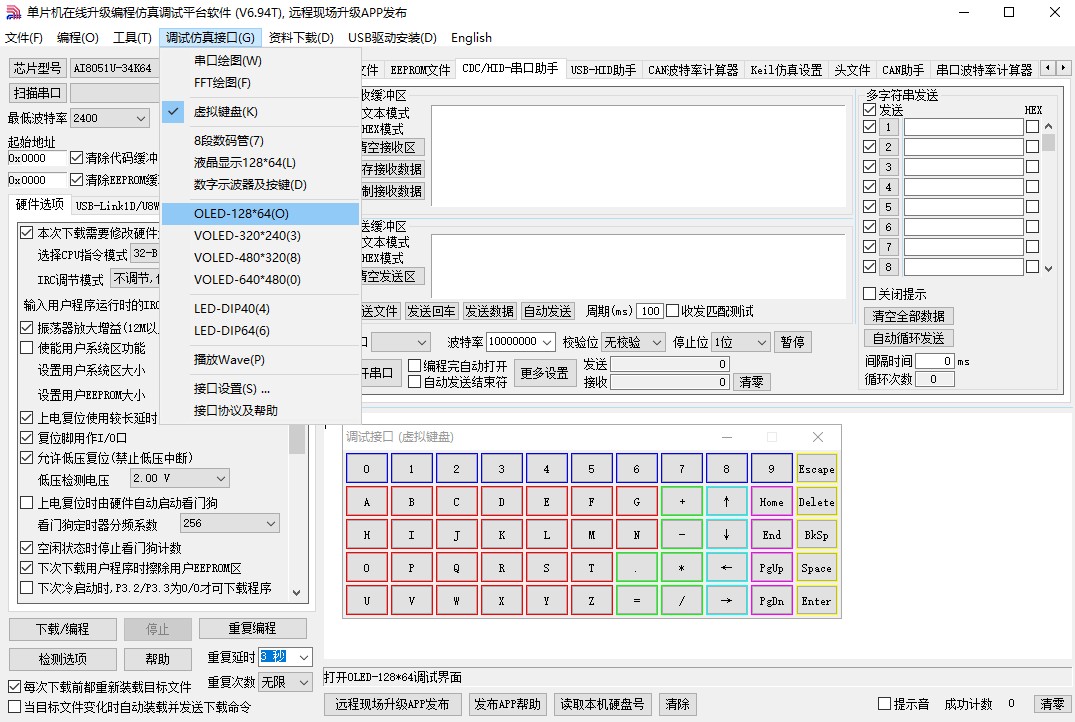
Task: Click the period key on virtual keyboard
Action: click(x=636, y=568)
